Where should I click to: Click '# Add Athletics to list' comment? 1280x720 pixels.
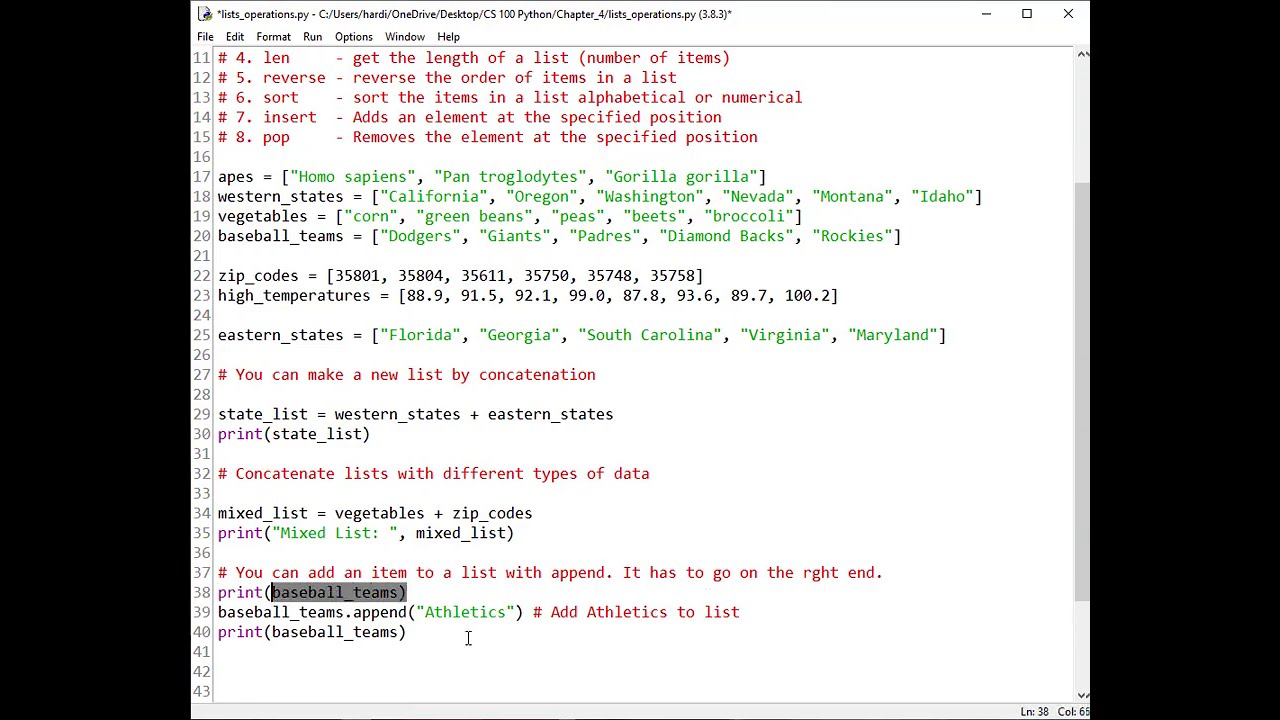point(636,613)
